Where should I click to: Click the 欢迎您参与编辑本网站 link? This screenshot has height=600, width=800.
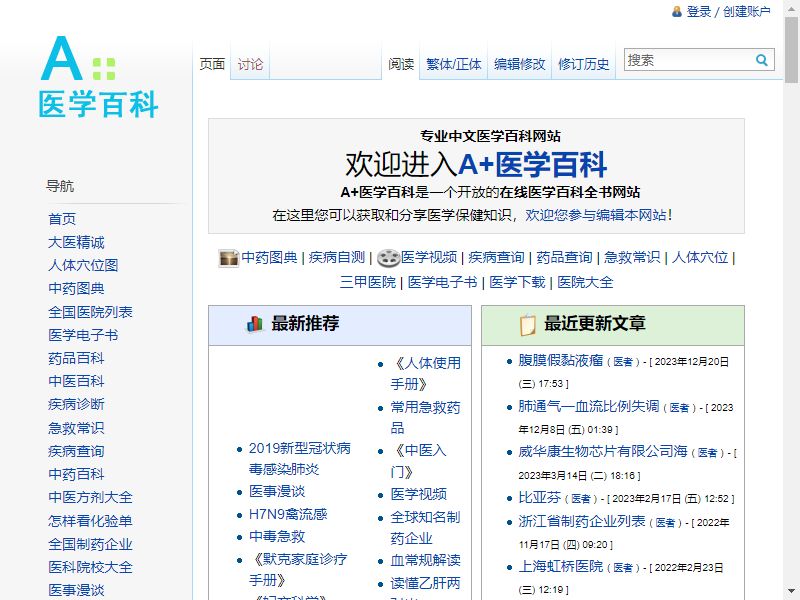coord(596,215)
